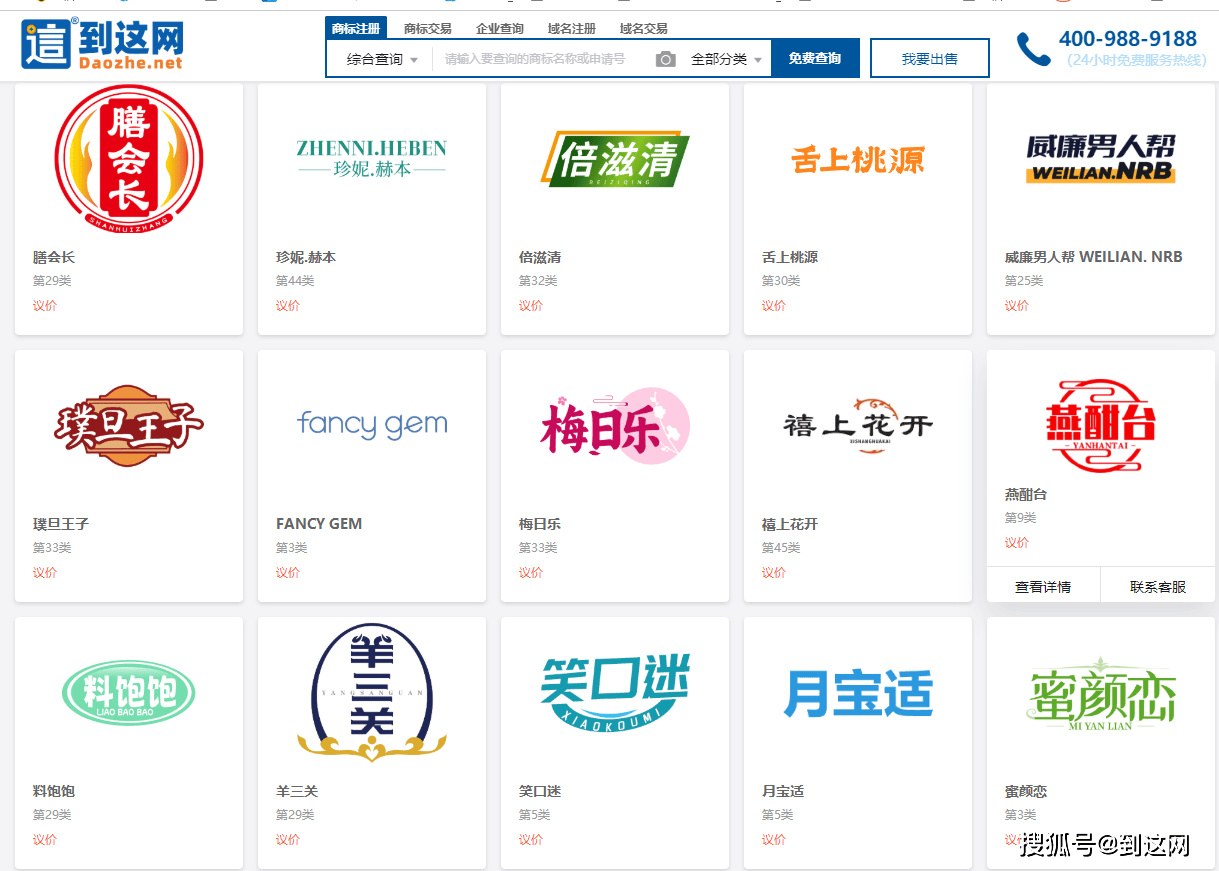Open the 笑口迷 teal logo thumbnail

[615, 693]
